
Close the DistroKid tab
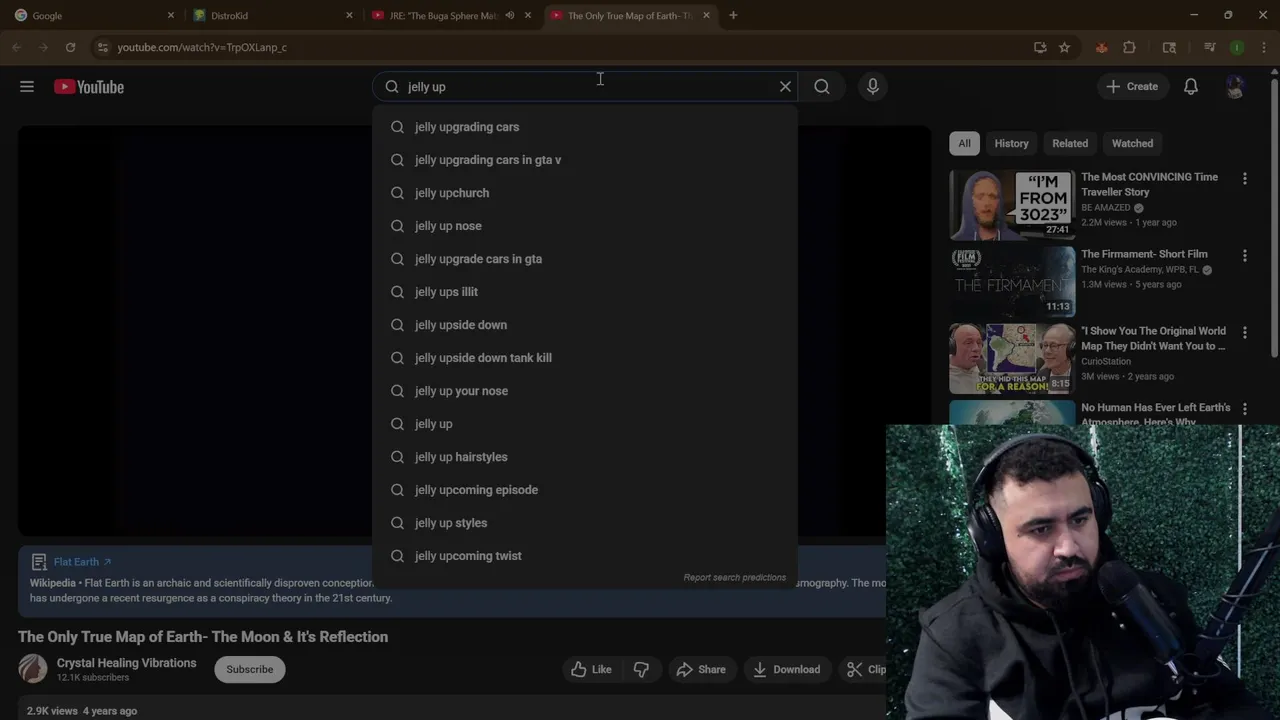pyautogui.click(x=349, y=15)
